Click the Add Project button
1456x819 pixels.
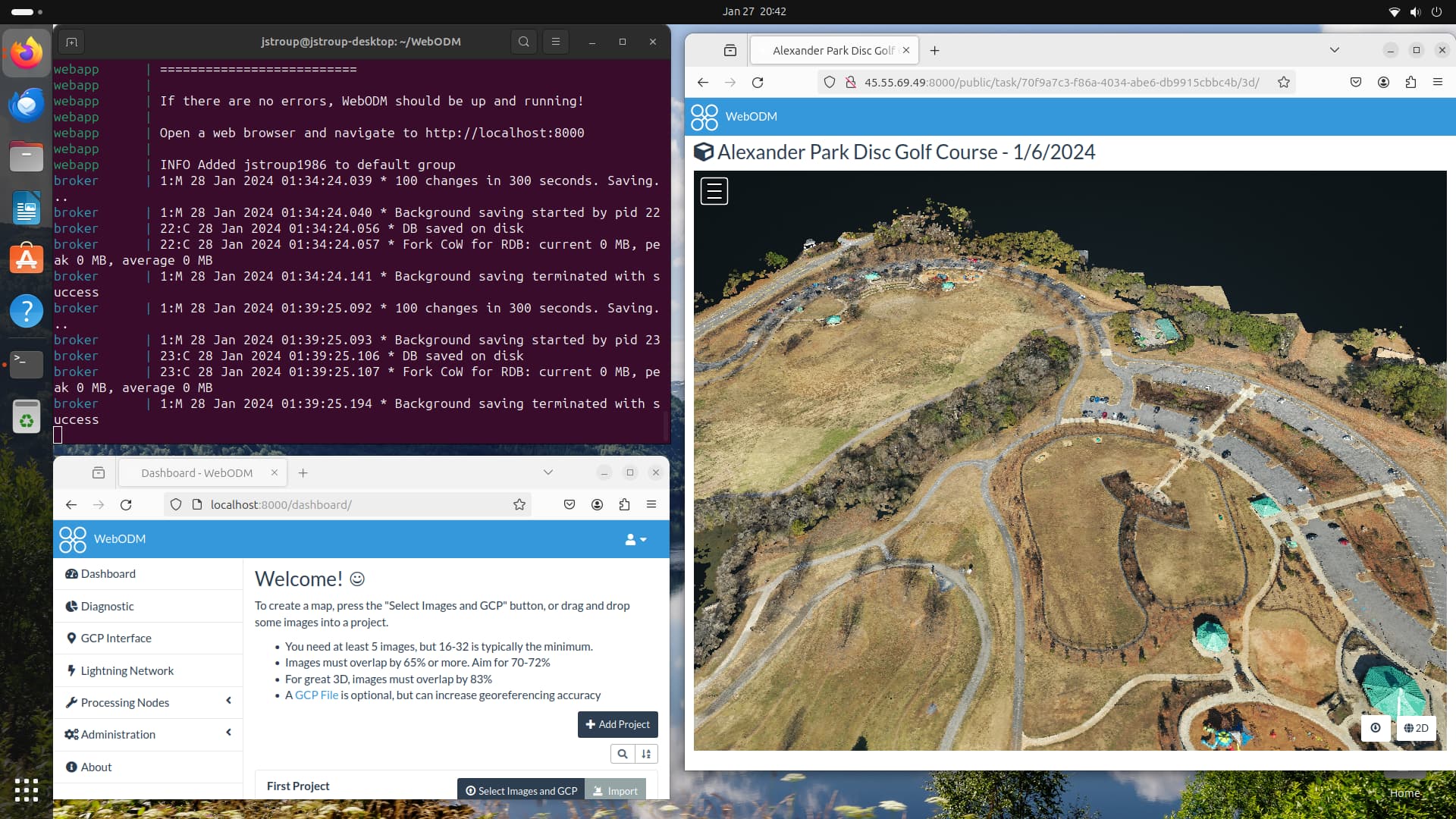tap(617, 724)
